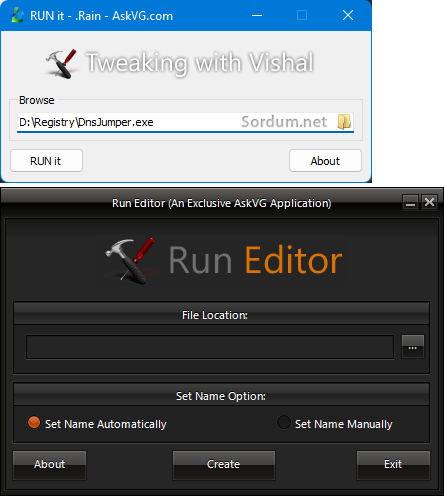Screen dimensions: 444x496
Task: Open file browser with the '...' button
Action: click(x=413, y=347)
